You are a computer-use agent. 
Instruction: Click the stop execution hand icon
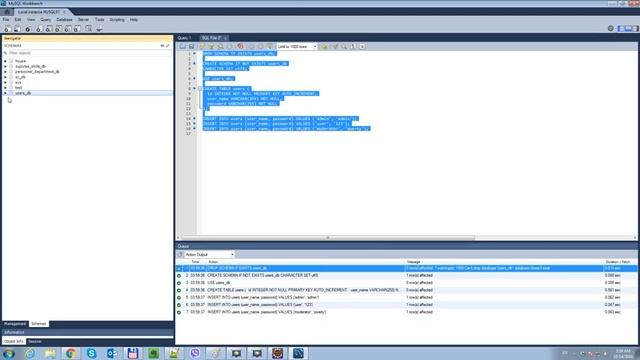(229, 47)
